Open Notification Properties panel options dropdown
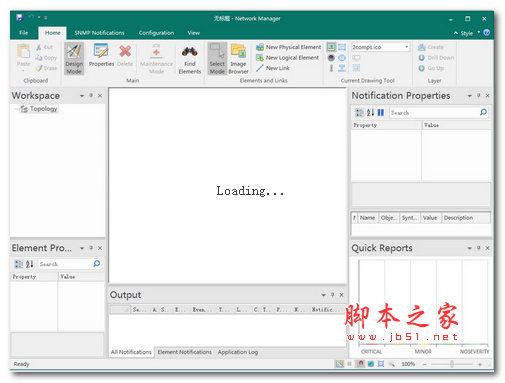This screenshot has width=505, height=383. click(469, 96)
